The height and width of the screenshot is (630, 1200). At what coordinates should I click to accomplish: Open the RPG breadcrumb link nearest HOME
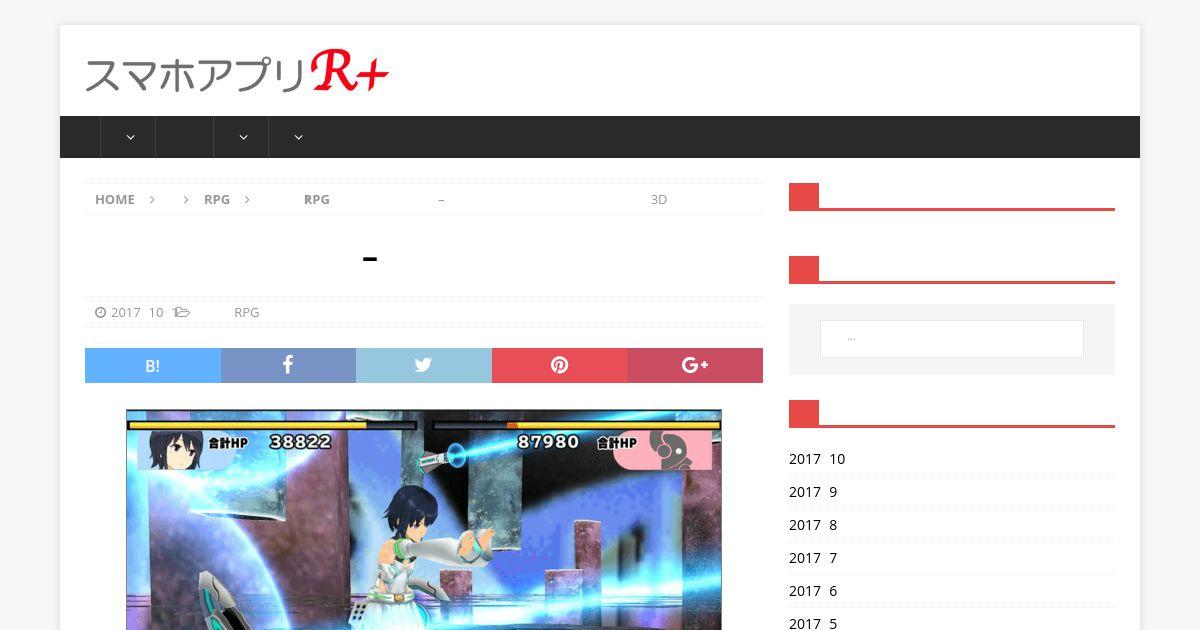(217, 199)
